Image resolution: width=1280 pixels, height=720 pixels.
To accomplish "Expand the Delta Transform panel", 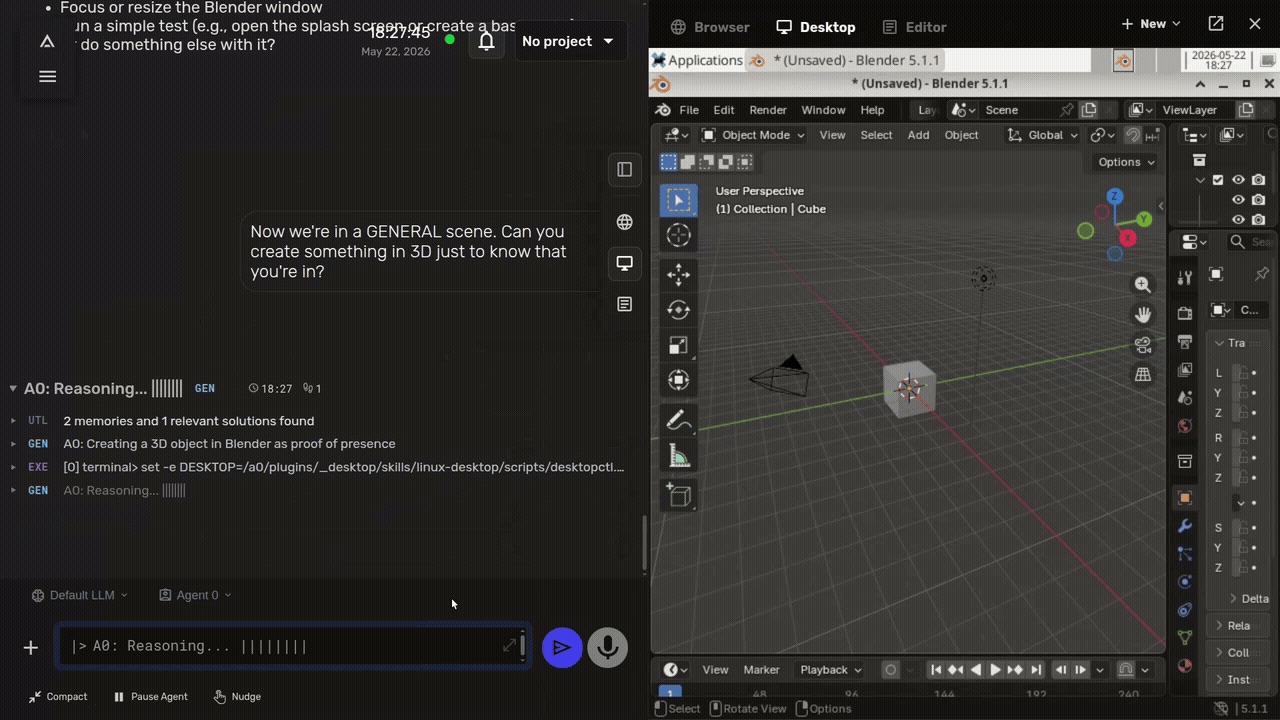I will point(1249,599).
